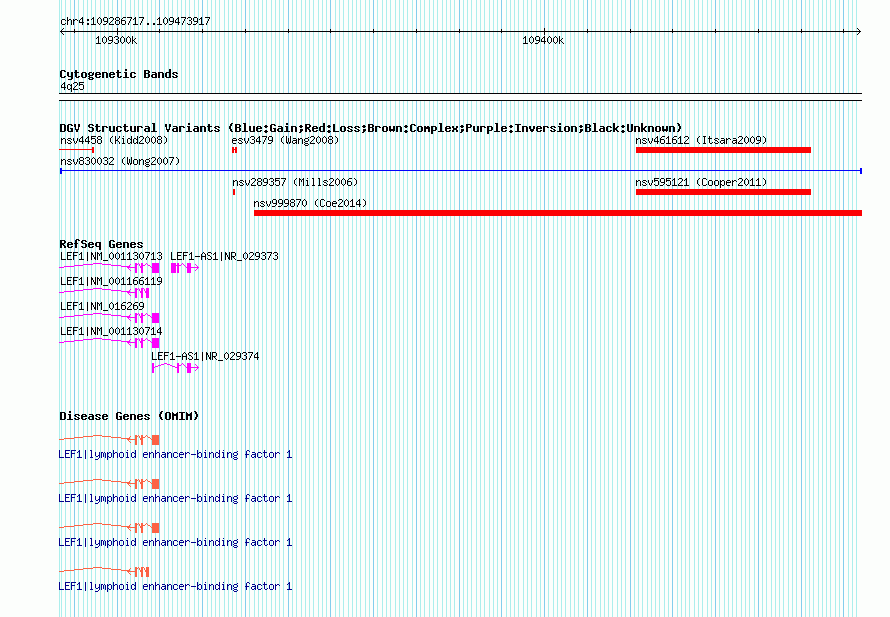Open the first LEF1 lymphoid enhancer-binding factor link
The height and width of the screenshot is (617, 890).
coord(175,454)
